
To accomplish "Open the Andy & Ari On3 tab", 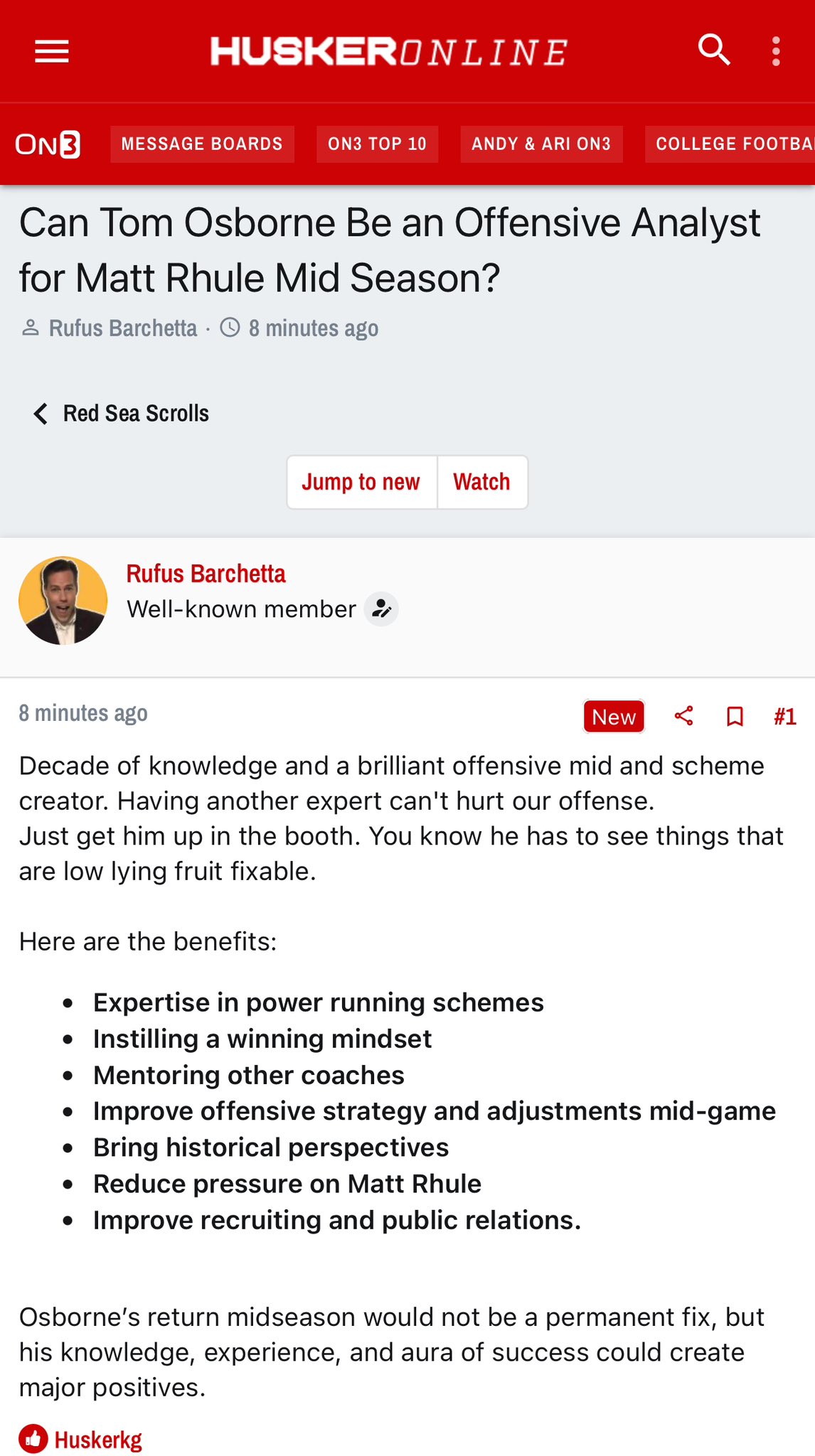I will click(541, 144).
